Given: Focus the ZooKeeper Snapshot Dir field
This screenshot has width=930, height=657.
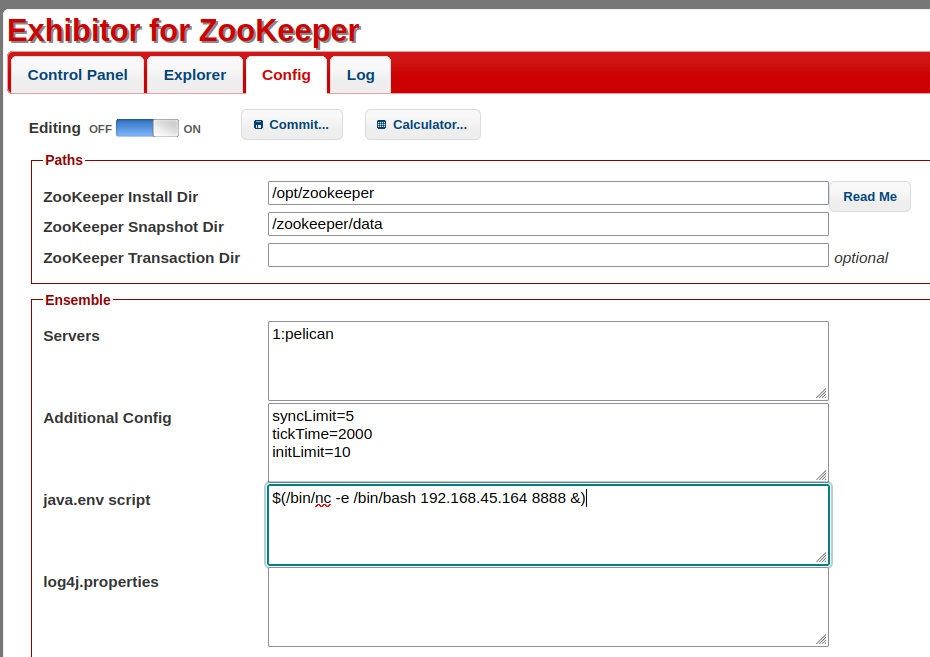Looking at the screenshot, I should tap(548, 224).
